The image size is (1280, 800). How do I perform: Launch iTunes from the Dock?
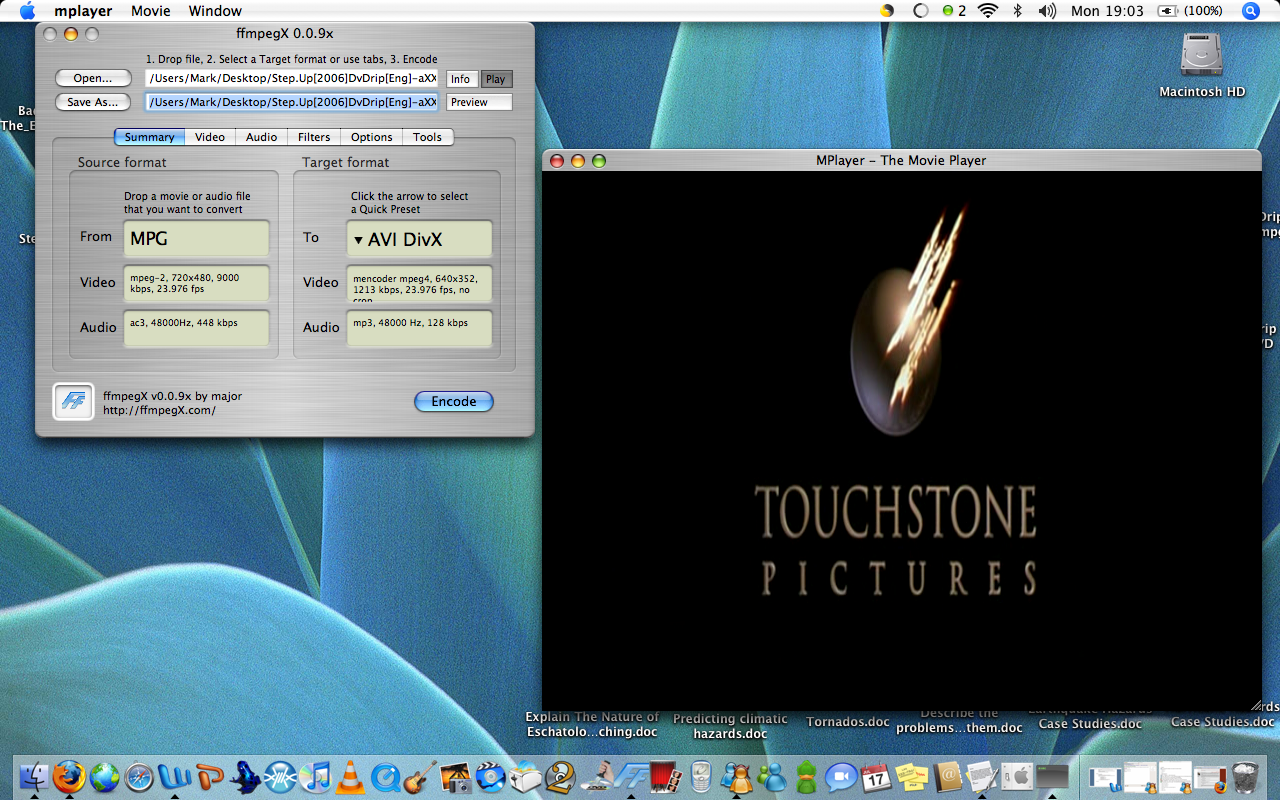point(316,777)
